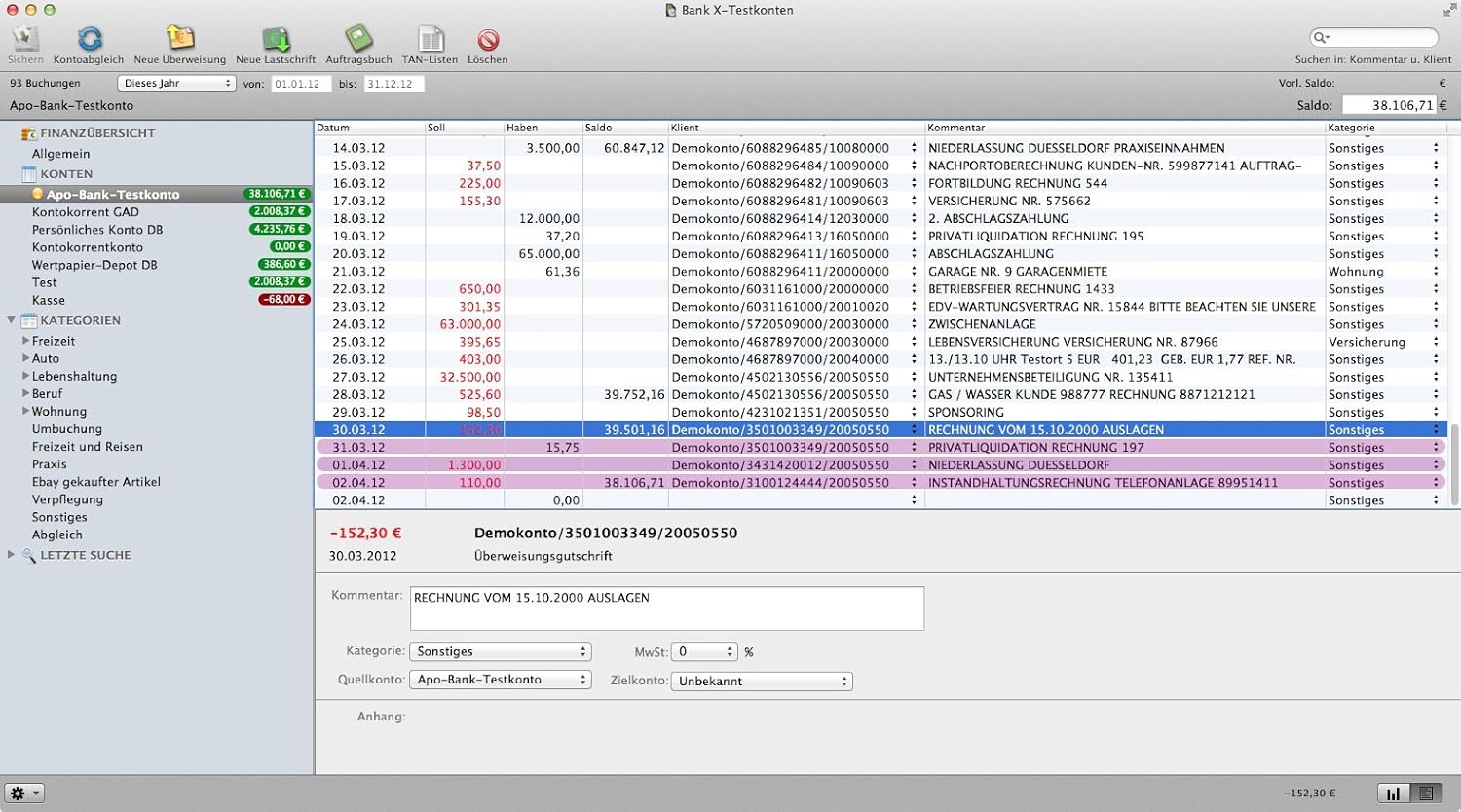1461x812 pixels.
Task: Open the Zielkonto Unbekannt dropdown
Action: [x=762, y=682]
